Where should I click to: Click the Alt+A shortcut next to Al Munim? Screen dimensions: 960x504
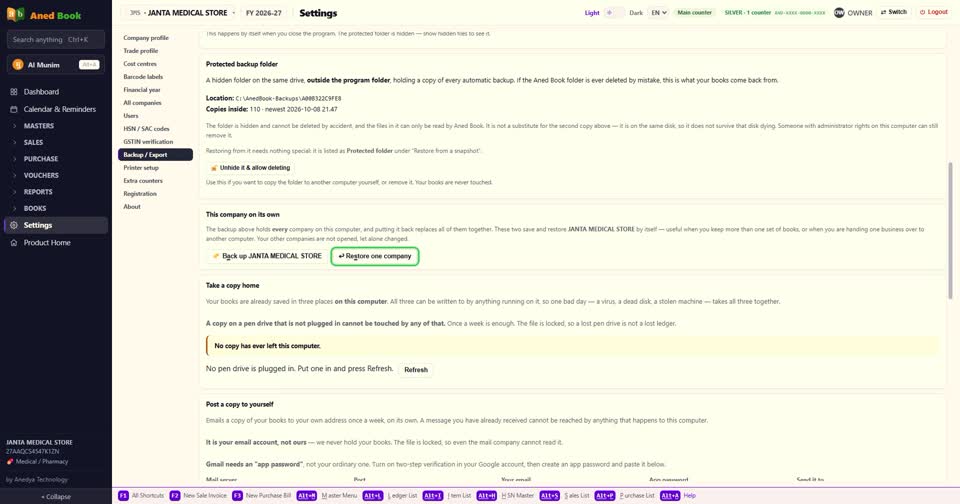pyautogui.click(x=89, y=64)
